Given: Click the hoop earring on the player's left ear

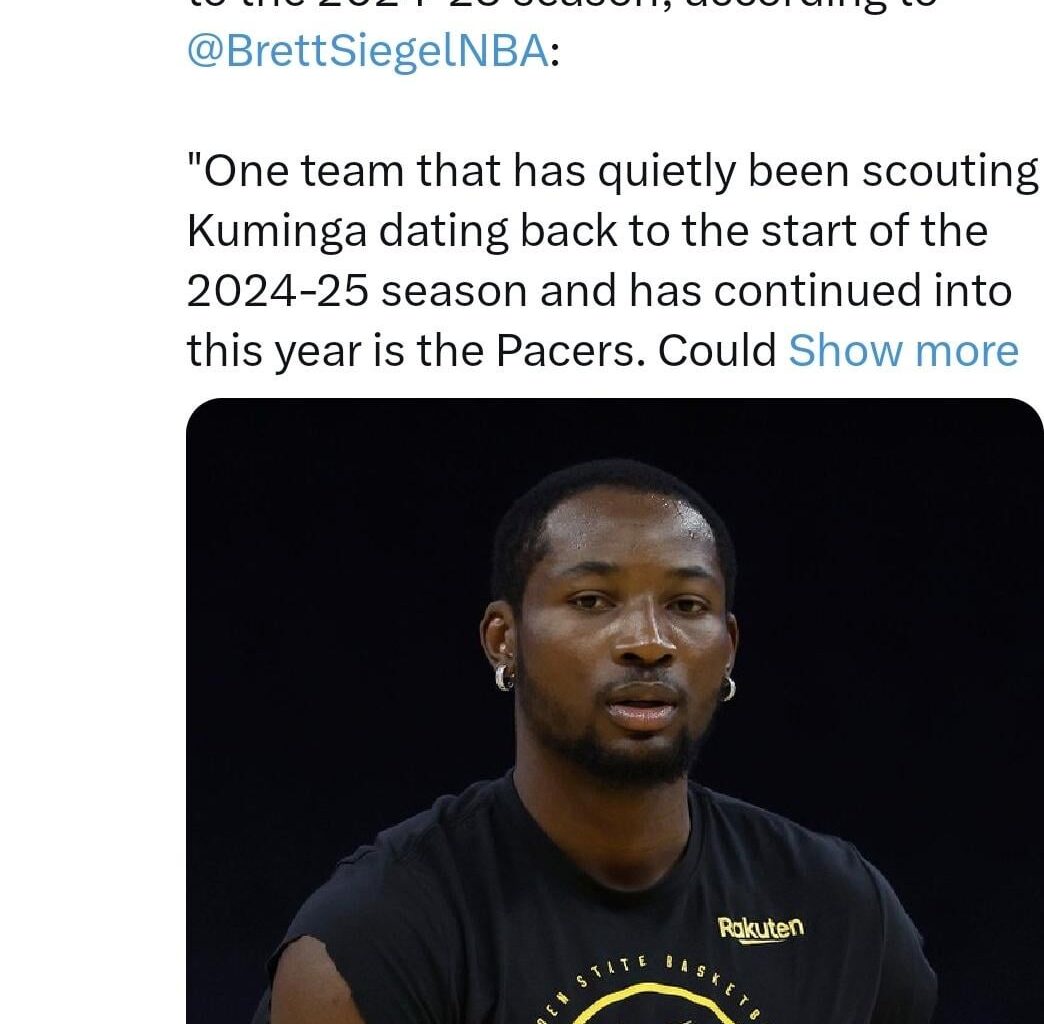Looking at the screenshot, I should 504,677.
